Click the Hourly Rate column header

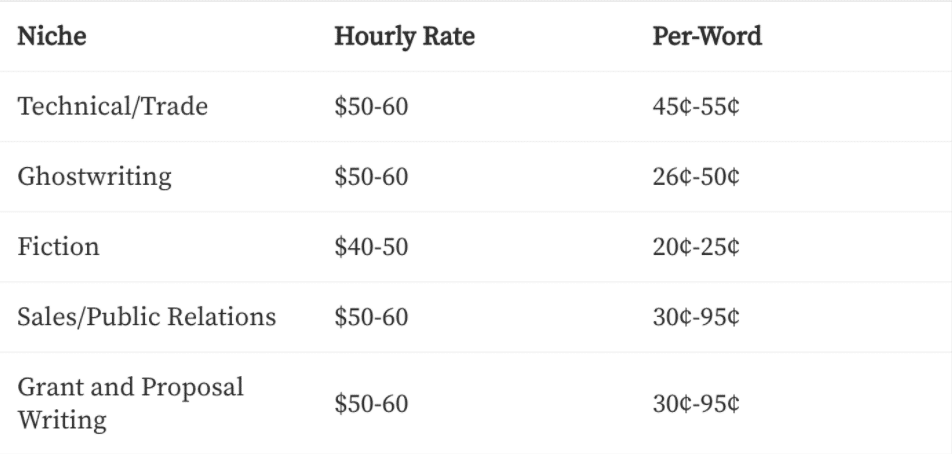(x=404, y=36)
